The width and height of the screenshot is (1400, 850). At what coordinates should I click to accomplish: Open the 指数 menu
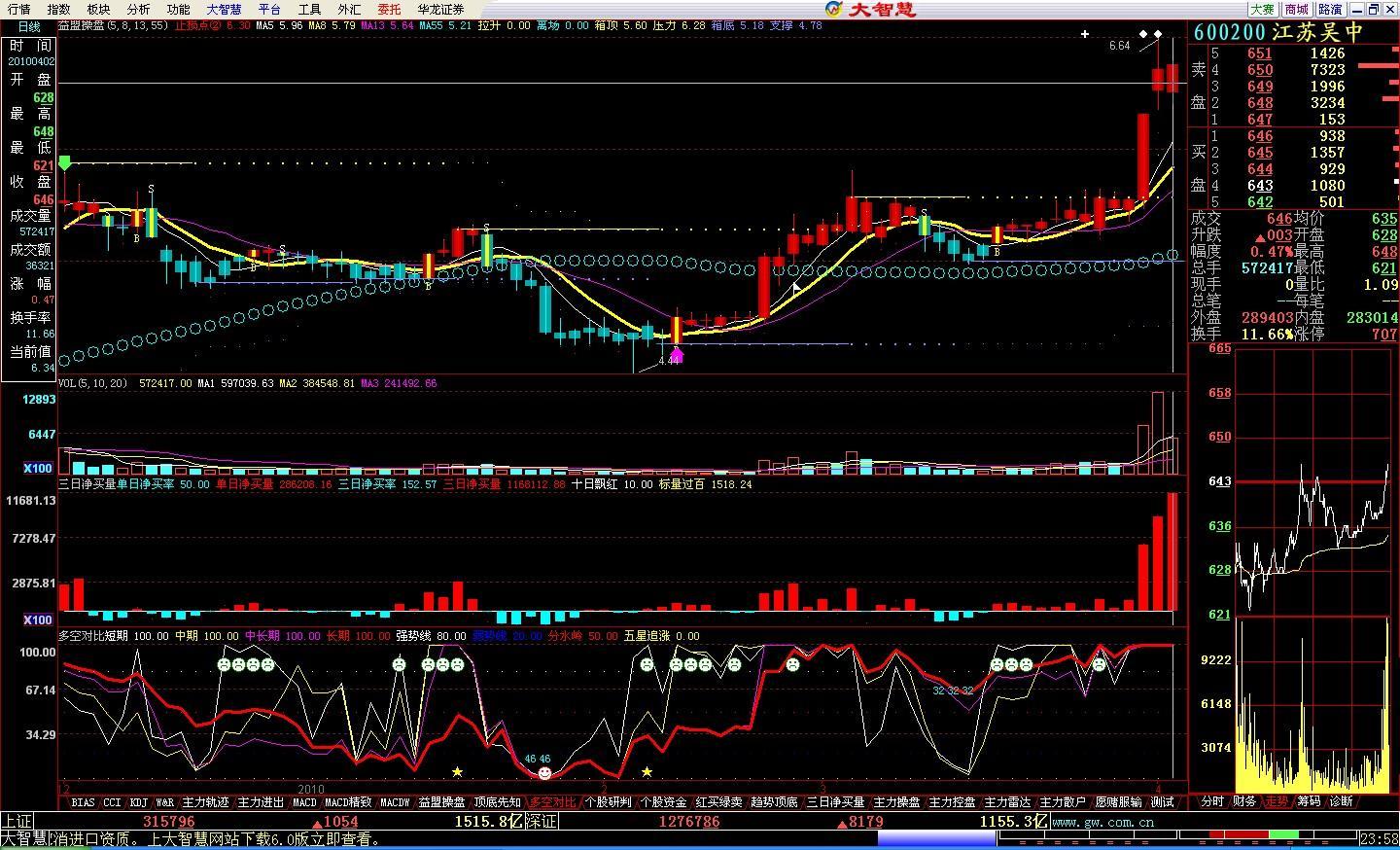[58, 10]
